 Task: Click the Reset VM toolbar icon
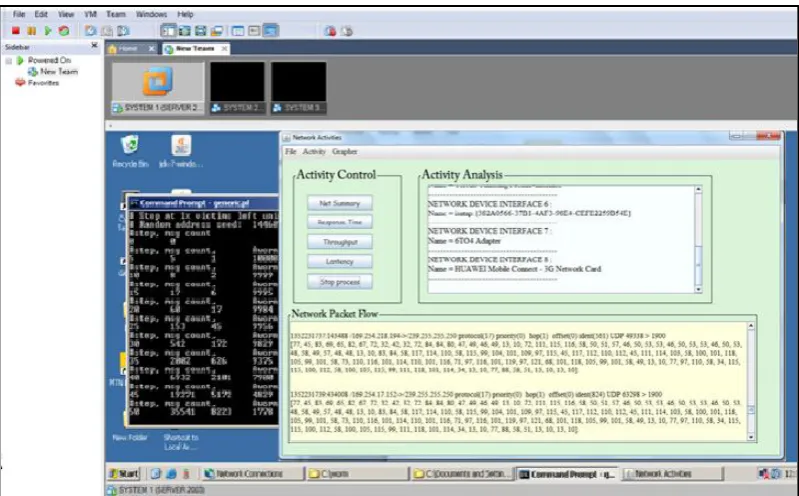tap(64, 31)
